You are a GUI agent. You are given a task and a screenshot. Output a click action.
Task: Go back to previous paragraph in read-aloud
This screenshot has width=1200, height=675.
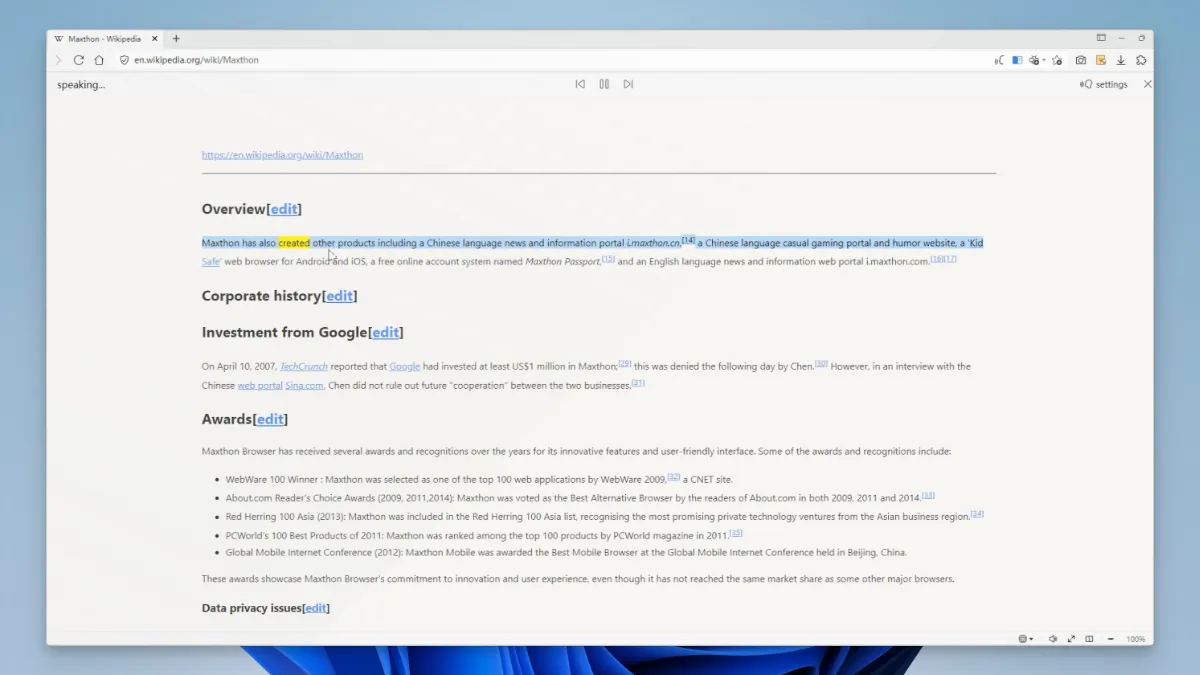[580, 84]
